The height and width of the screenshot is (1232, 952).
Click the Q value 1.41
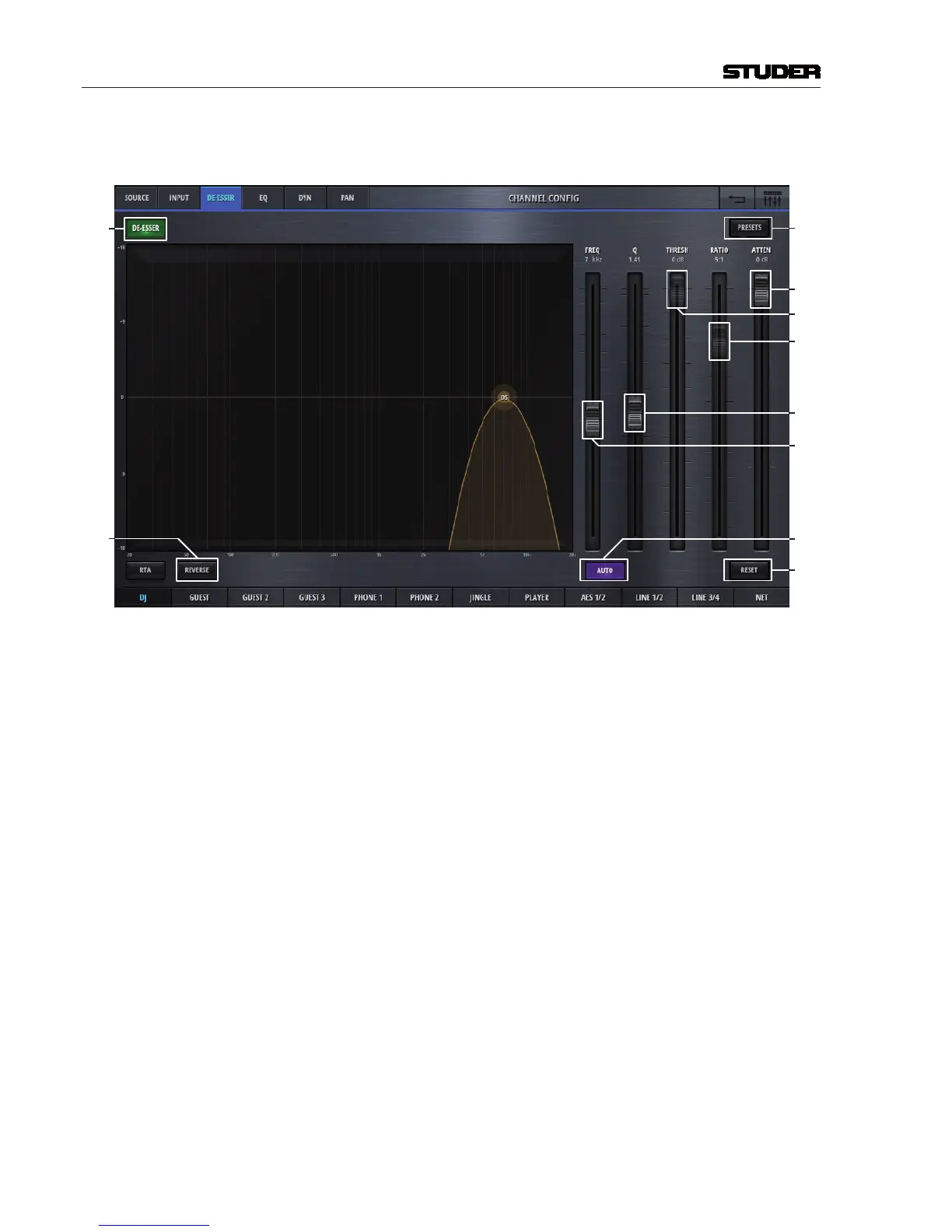click(x=635, y=260)
